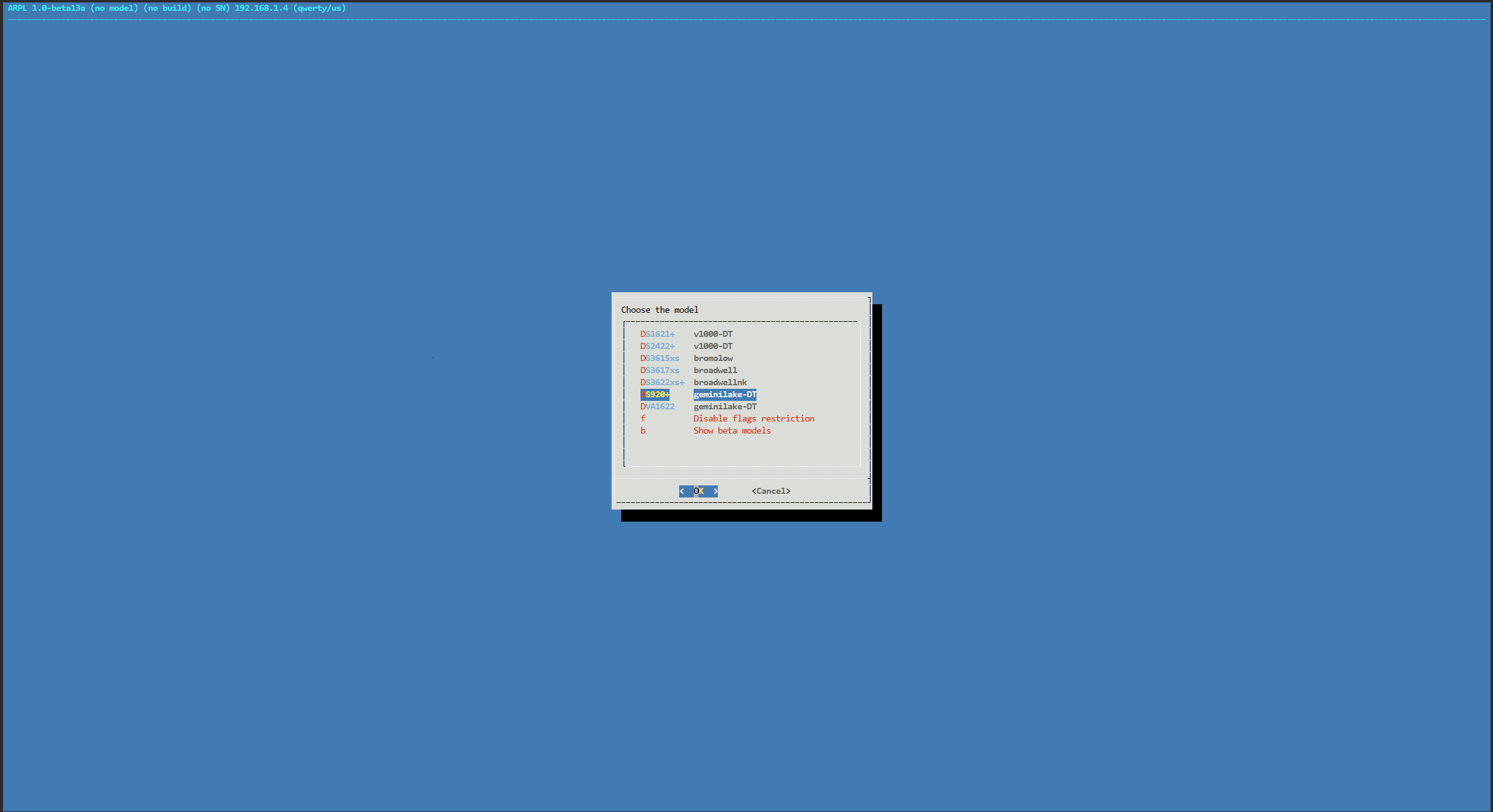The image size is (1493, 812).
Task: Click the geminilake-DT text beside DVA1622
Action: tap(725, 406)
